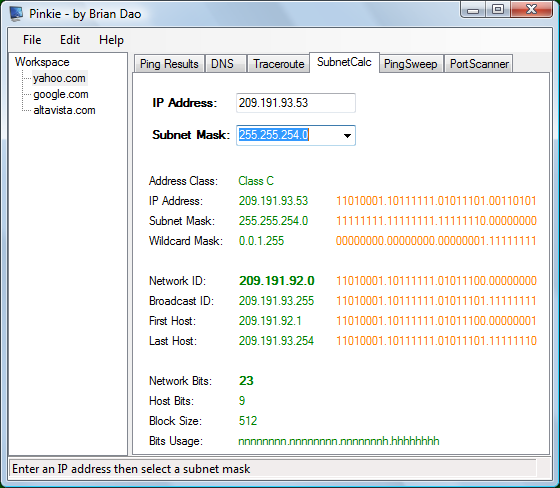This screenshot has width=560, height=488.
Task: Click the green IP Address value 209.191.93.53
Action: [x=273, y=201]
